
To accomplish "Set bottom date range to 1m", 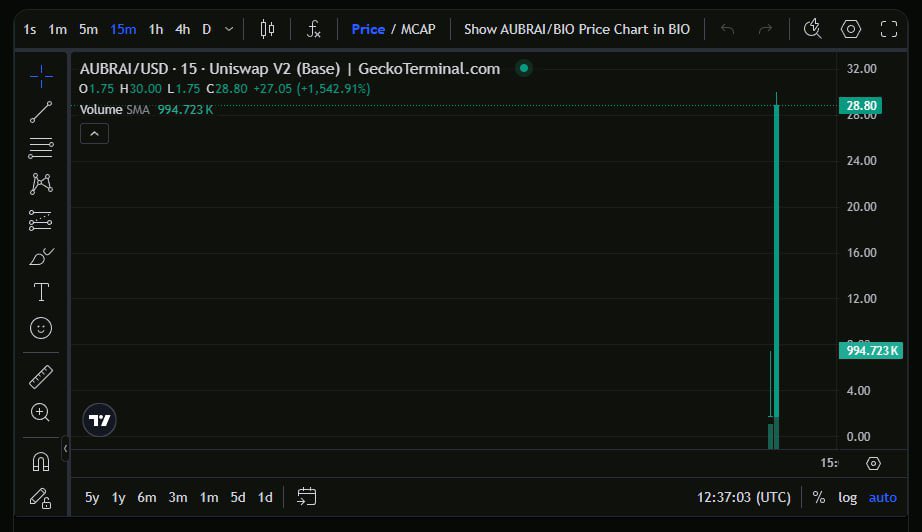I will point(209,497).
